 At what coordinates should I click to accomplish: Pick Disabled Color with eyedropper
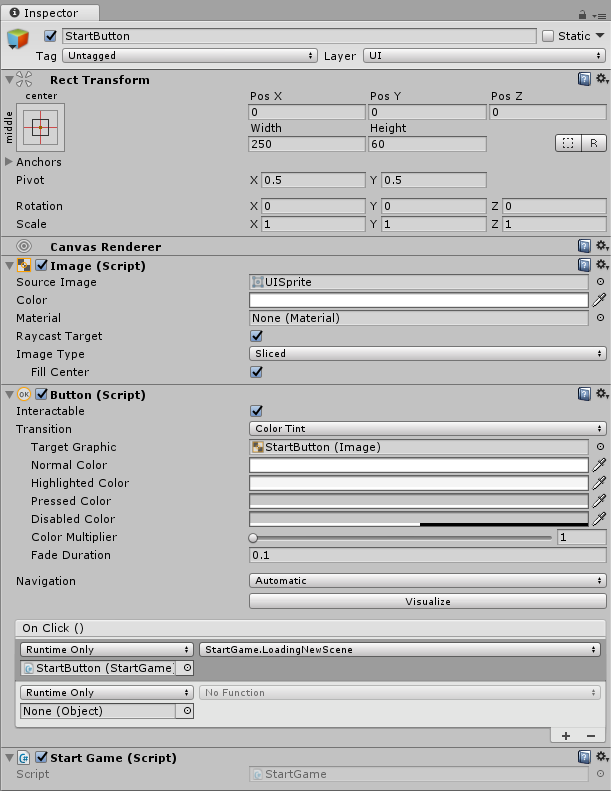click(x=599, y=519)
